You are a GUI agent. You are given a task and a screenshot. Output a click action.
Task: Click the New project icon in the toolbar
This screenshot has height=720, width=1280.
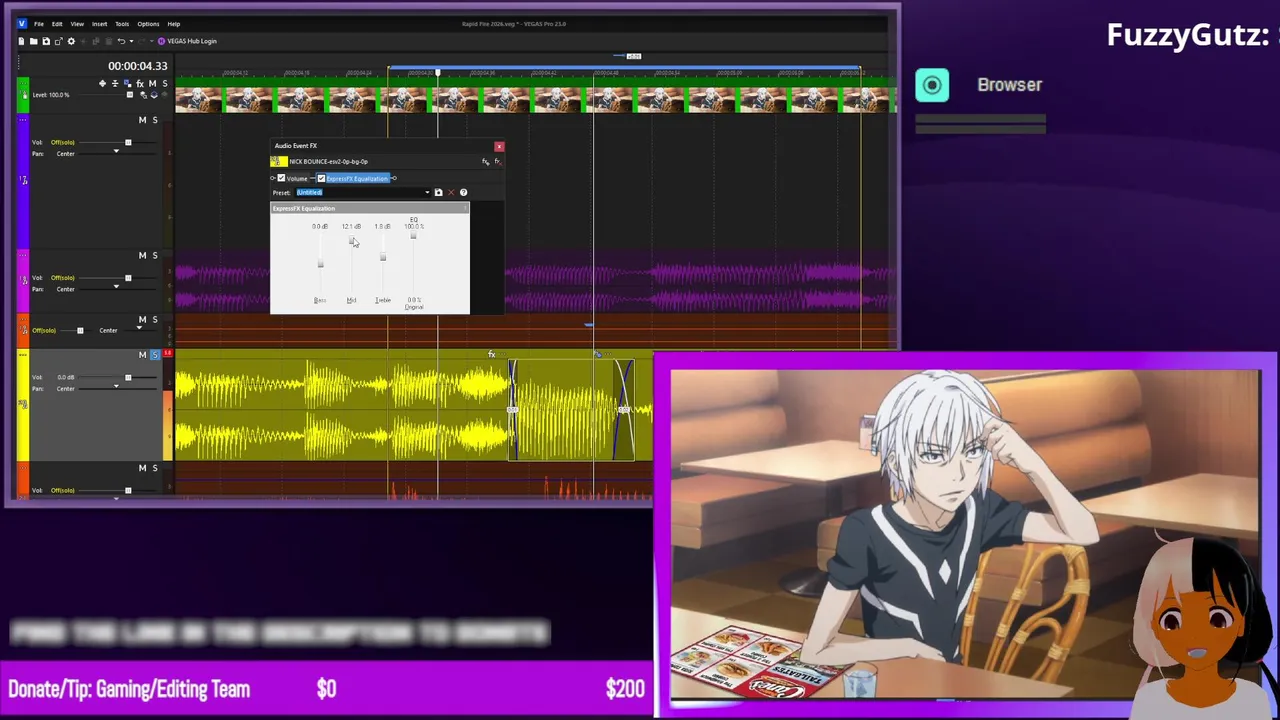pos(21,41)
